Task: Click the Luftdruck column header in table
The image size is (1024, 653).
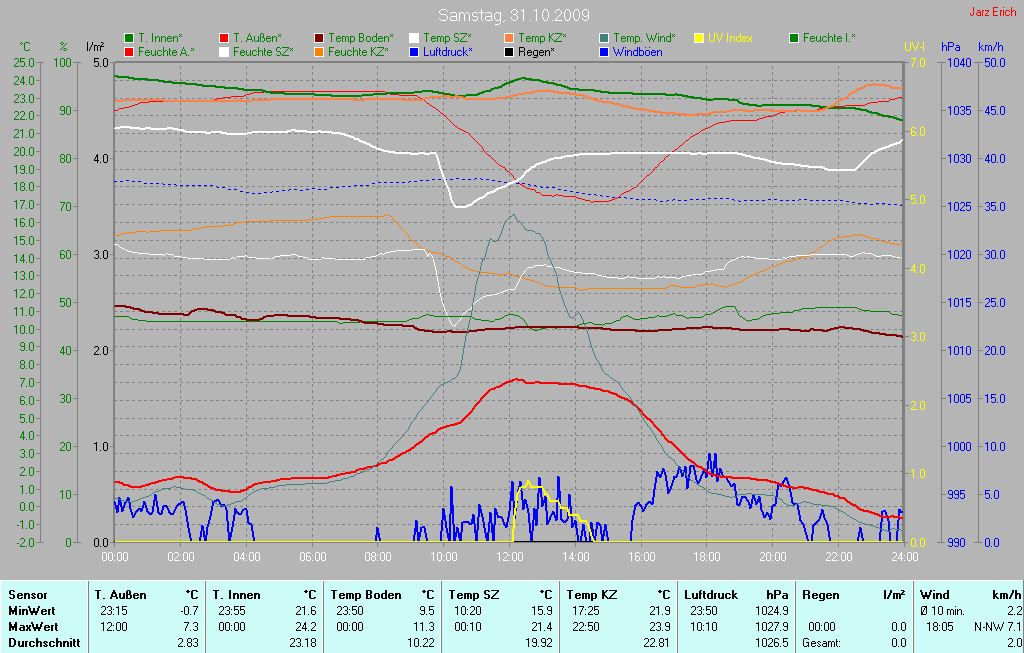Action: click(x=712, y=595)
